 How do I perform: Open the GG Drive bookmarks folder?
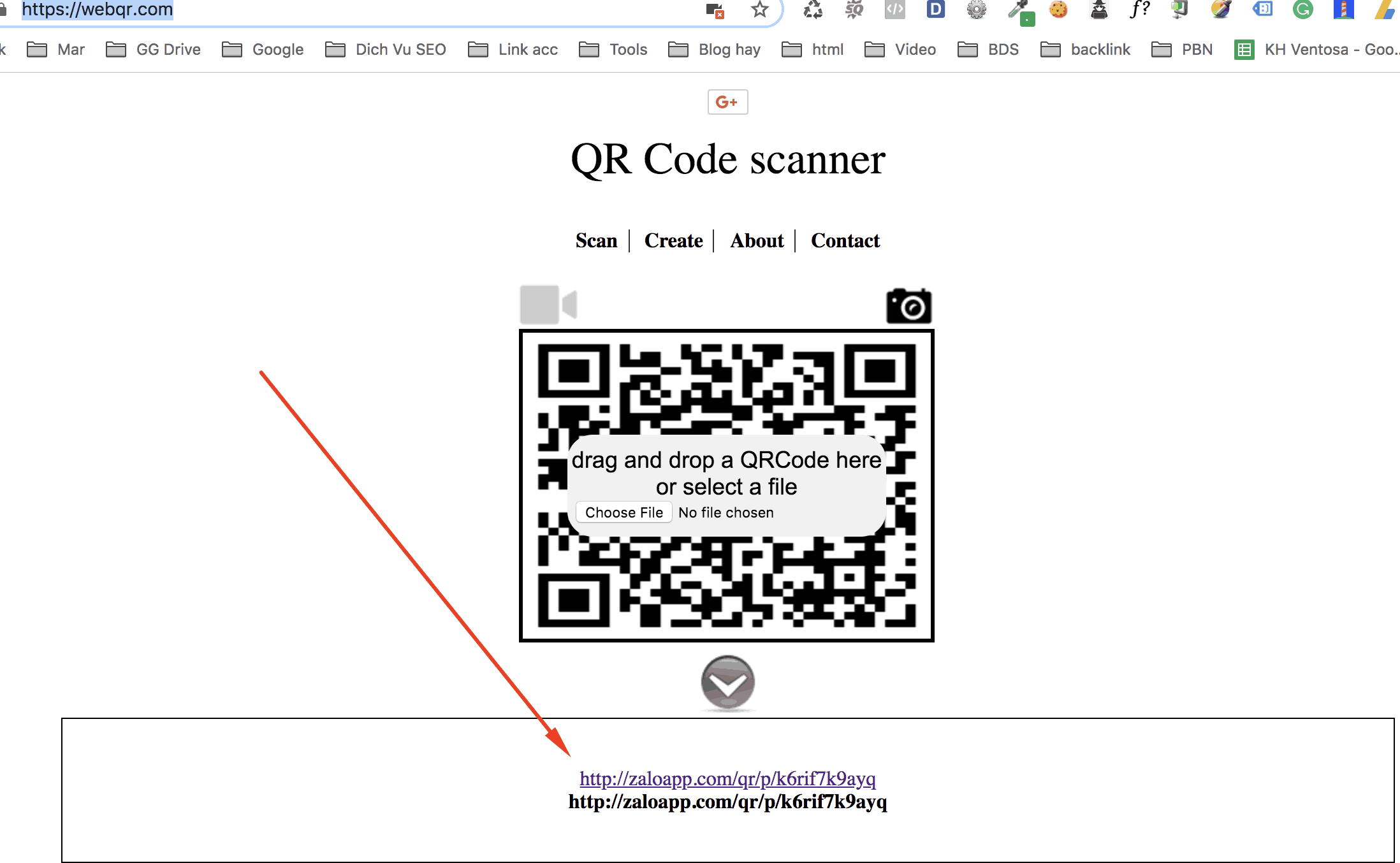[154, 50]
